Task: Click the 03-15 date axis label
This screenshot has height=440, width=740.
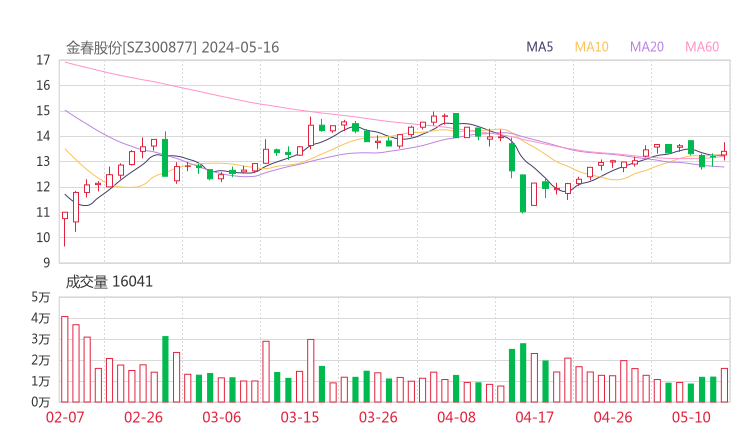Action: point(300,417)
